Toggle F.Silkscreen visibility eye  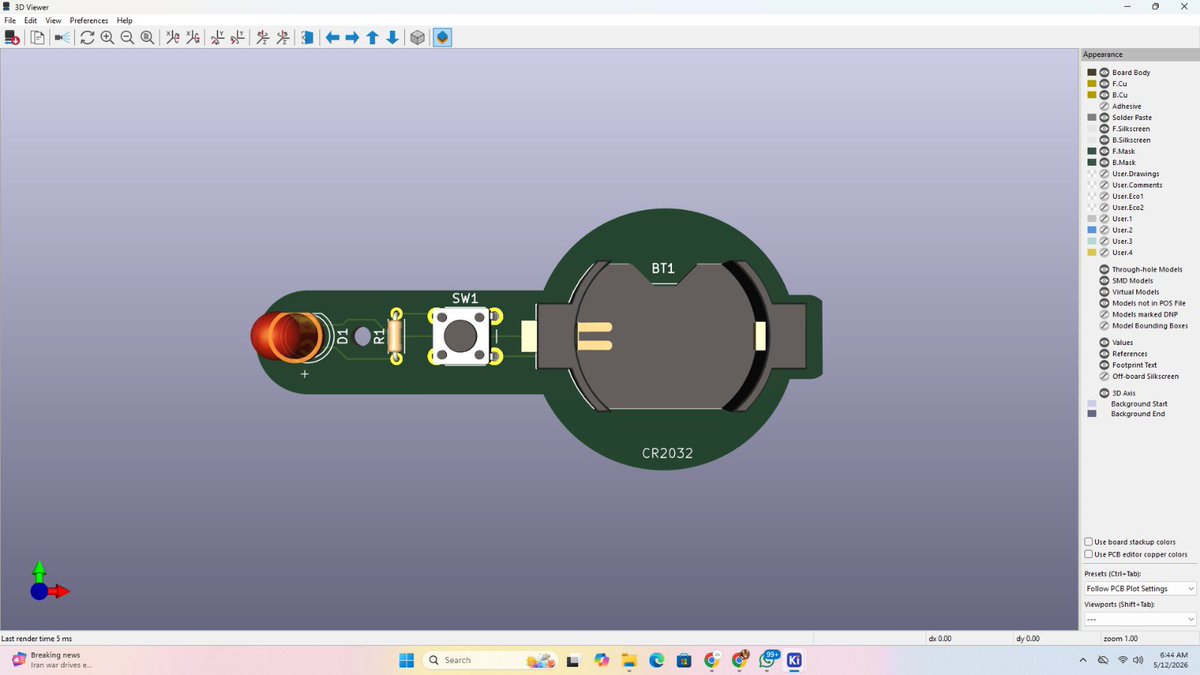(x=1105, y=129)
